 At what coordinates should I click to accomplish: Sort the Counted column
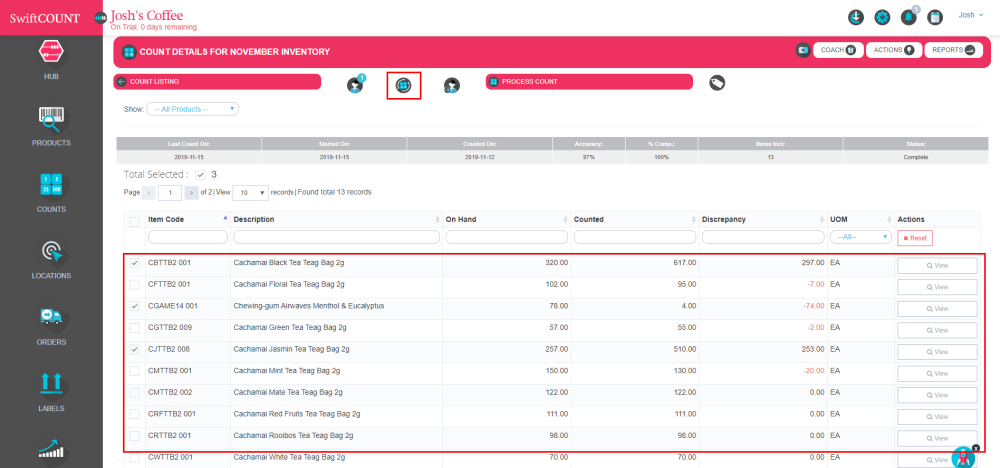(x=693, y=219)
